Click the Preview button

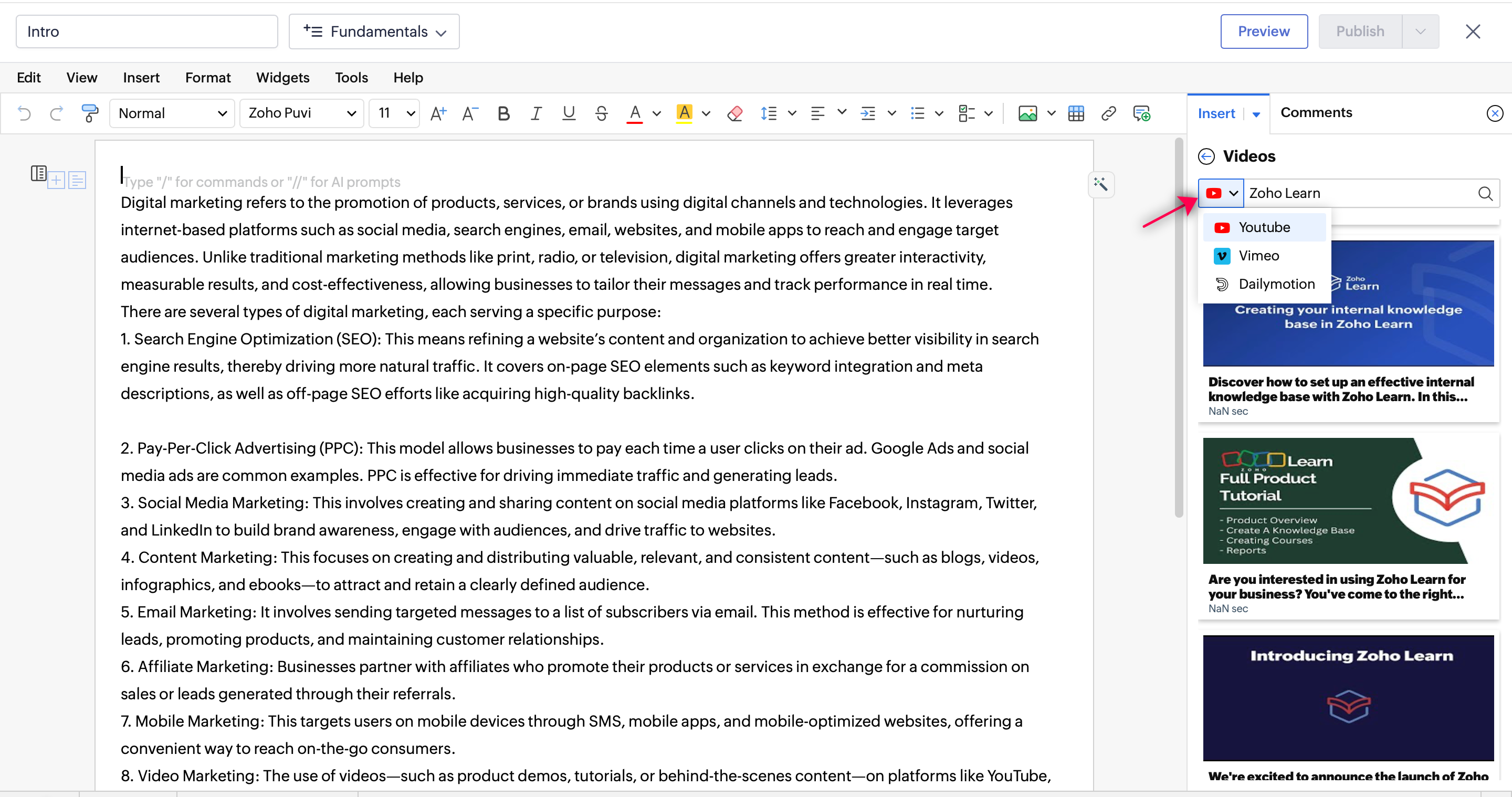1263,32
